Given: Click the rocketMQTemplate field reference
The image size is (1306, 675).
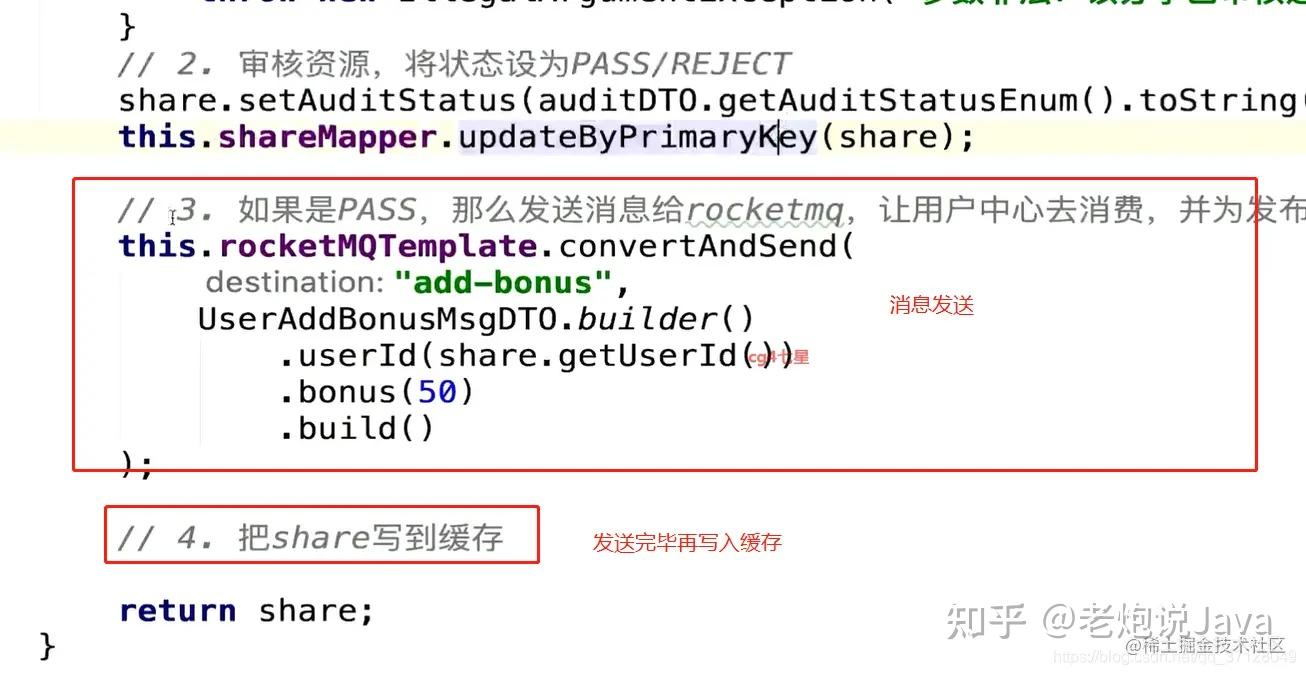Looking at the screenshot, I should coord(377,246).
